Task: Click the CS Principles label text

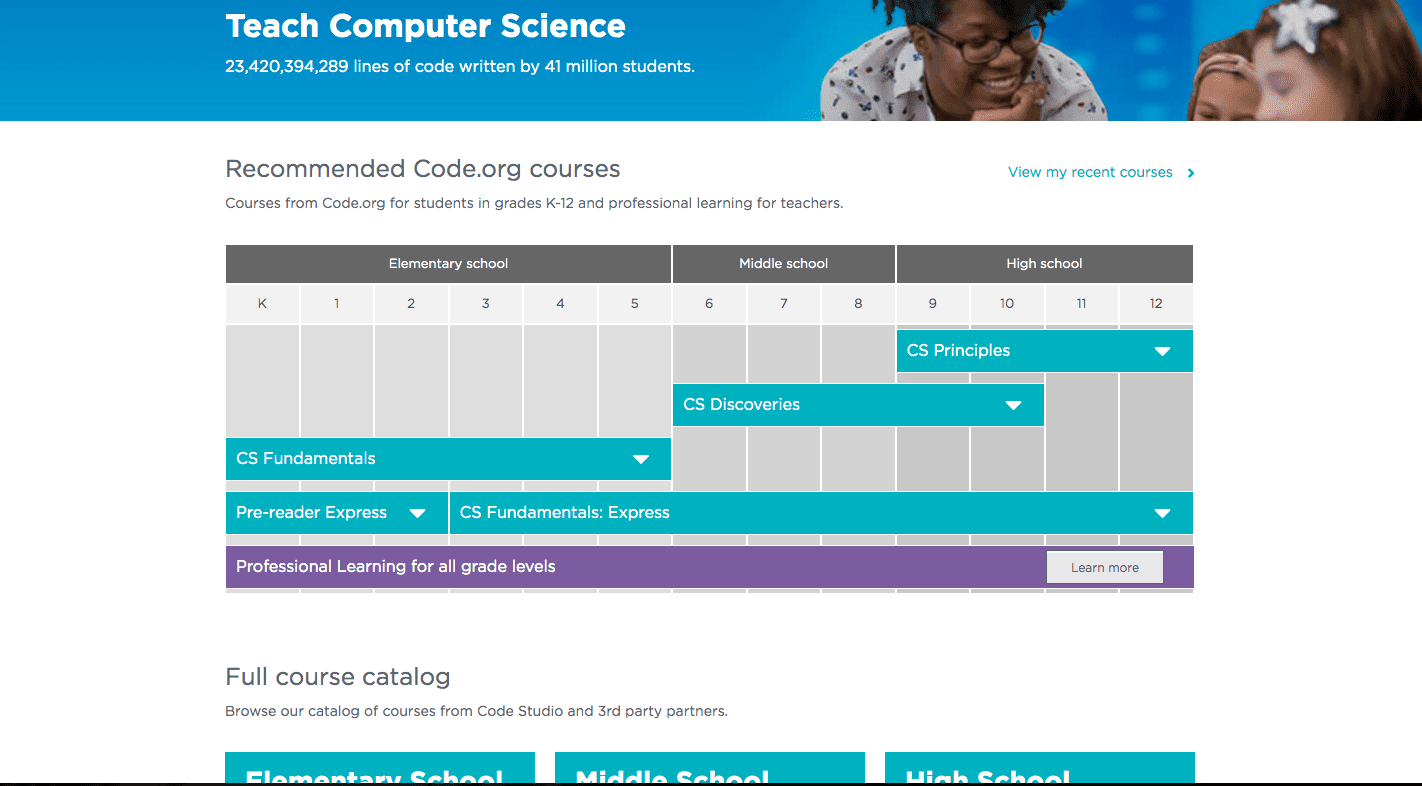Action: click(x=958, y=351)
